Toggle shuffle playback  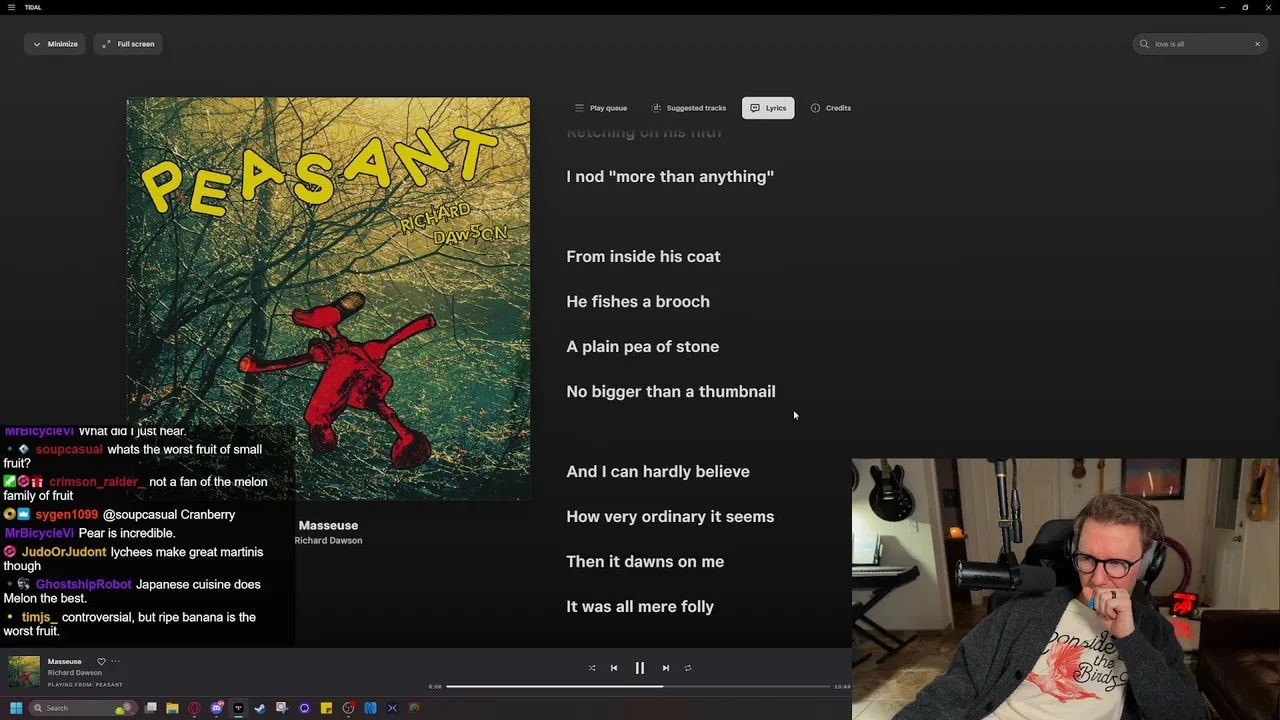tap(592, 668)
